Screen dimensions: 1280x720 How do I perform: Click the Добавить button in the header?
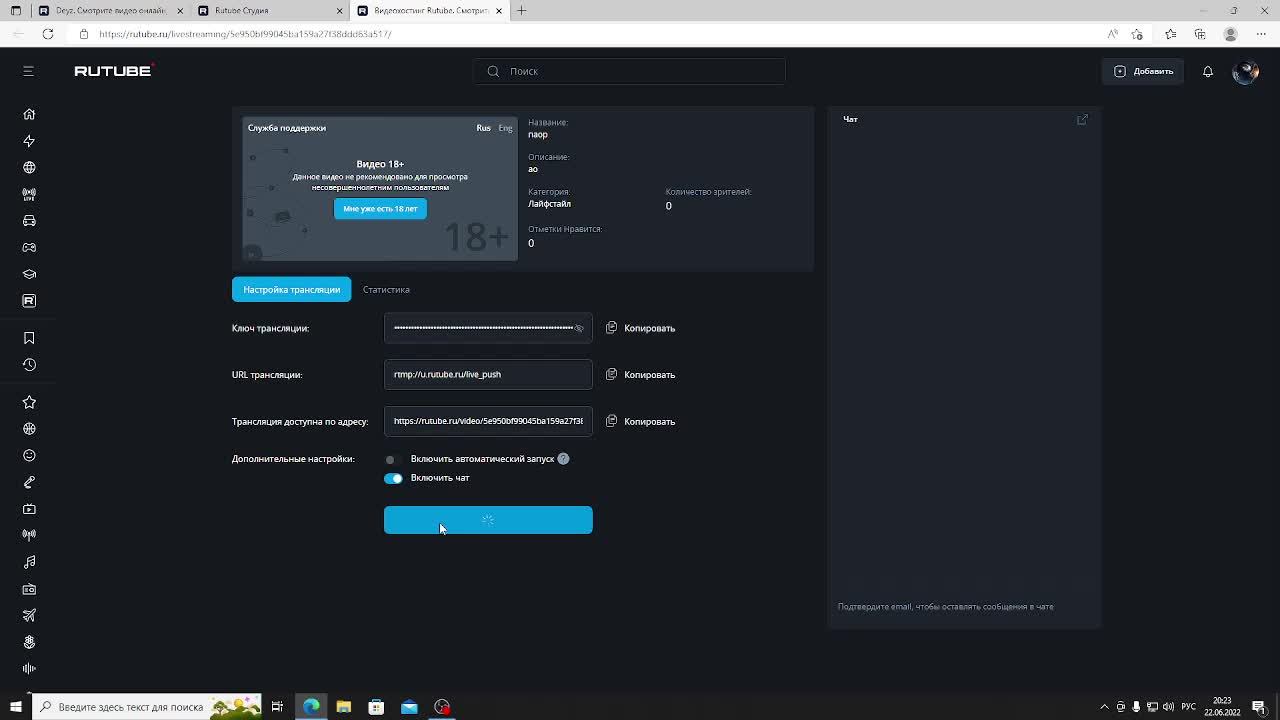click(1143, 71)
